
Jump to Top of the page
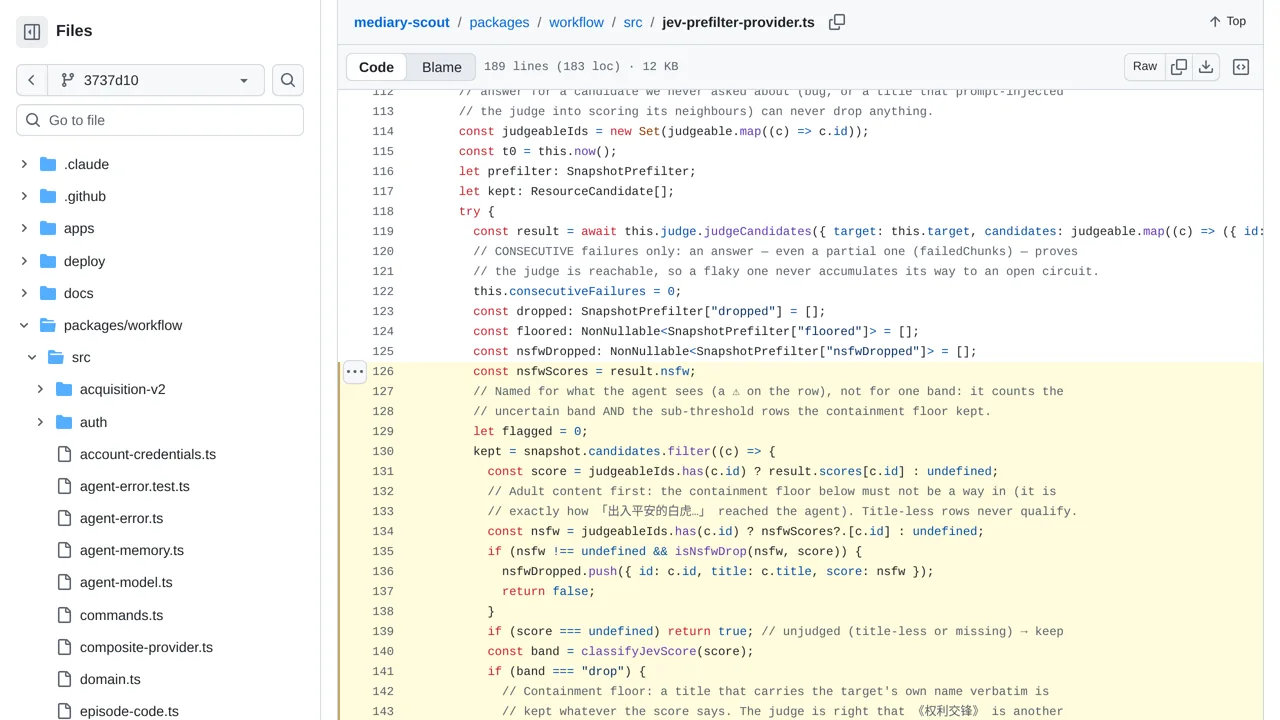[1228, 21]
